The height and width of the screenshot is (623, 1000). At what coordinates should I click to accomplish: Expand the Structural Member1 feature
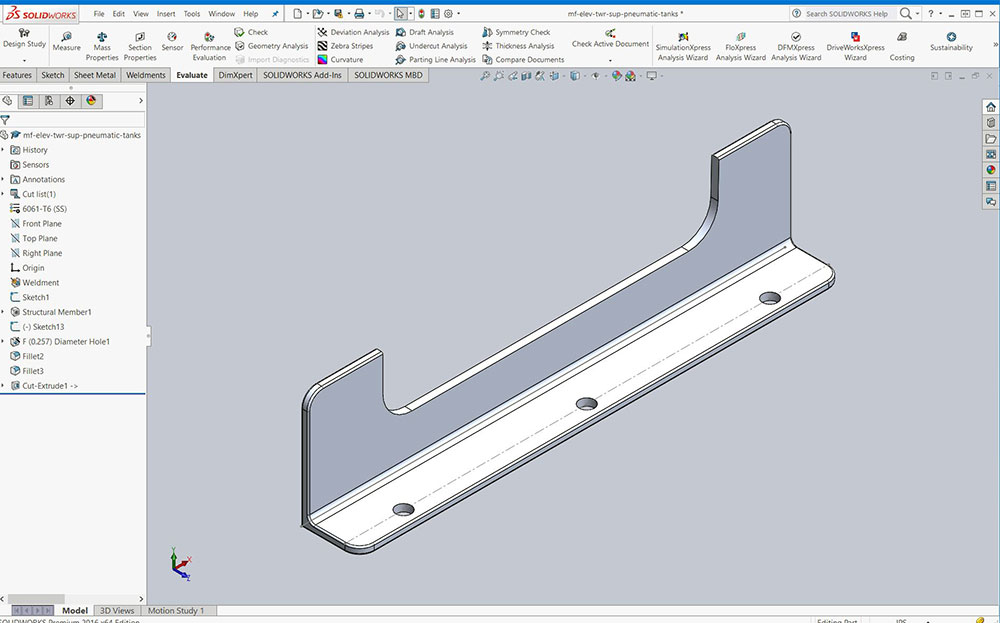pyautogui.click(x=3, y=312)
